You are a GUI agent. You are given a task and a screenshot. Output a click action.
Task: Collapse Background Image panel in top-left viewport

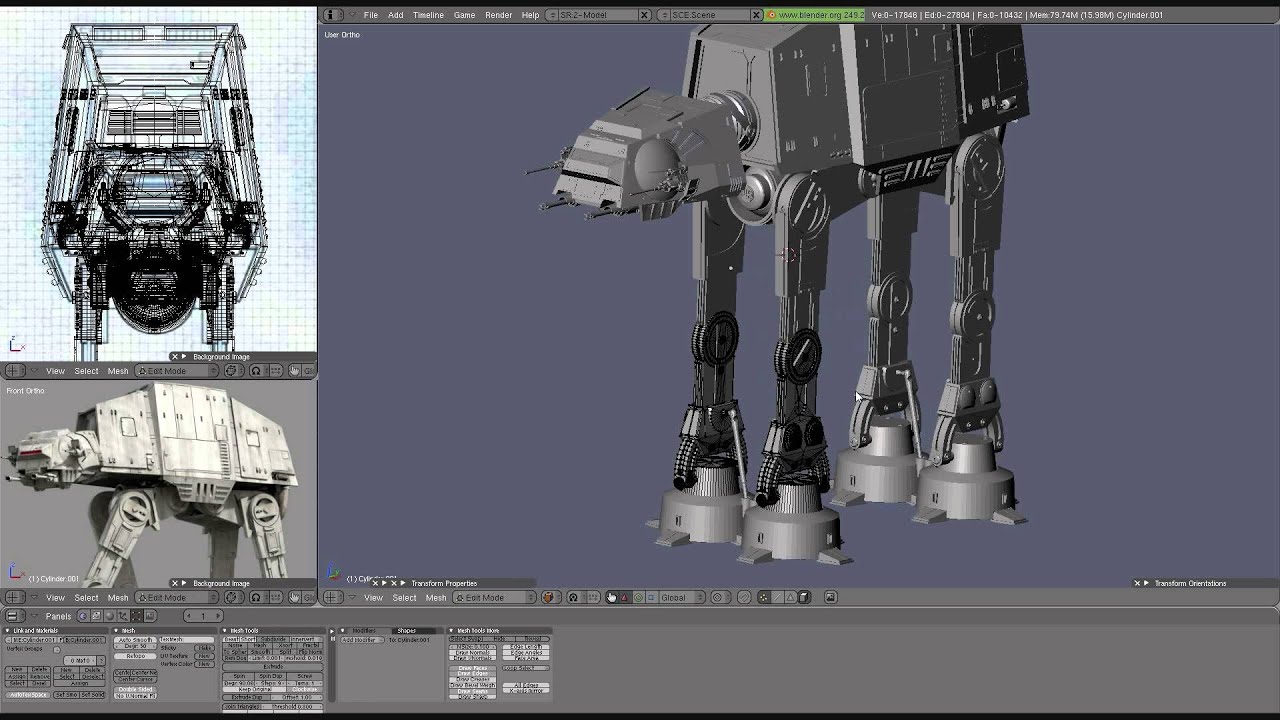tap(184, 356)
